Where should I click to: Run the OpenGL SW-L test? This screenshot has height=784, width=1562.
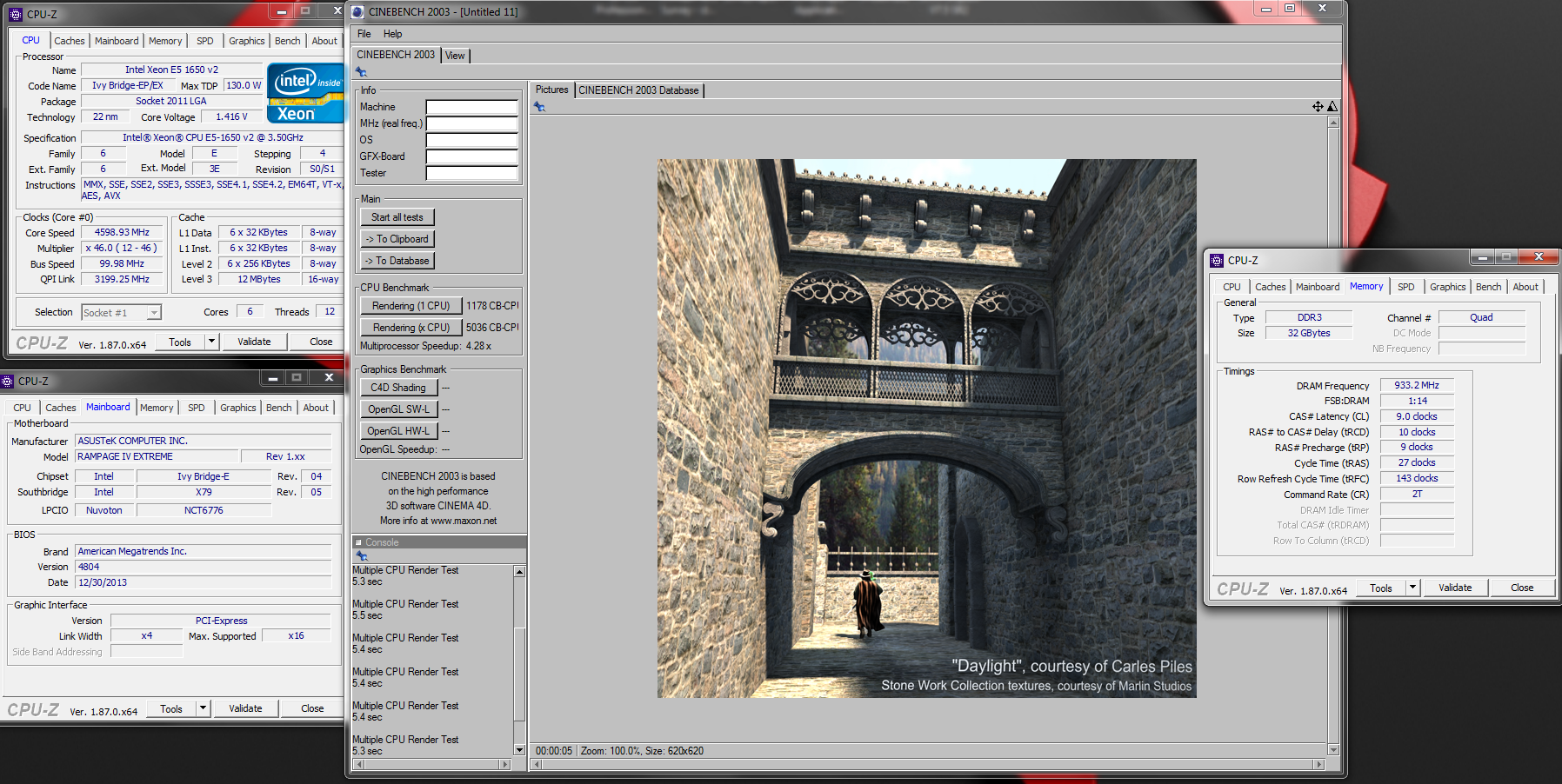coord(398,409)
